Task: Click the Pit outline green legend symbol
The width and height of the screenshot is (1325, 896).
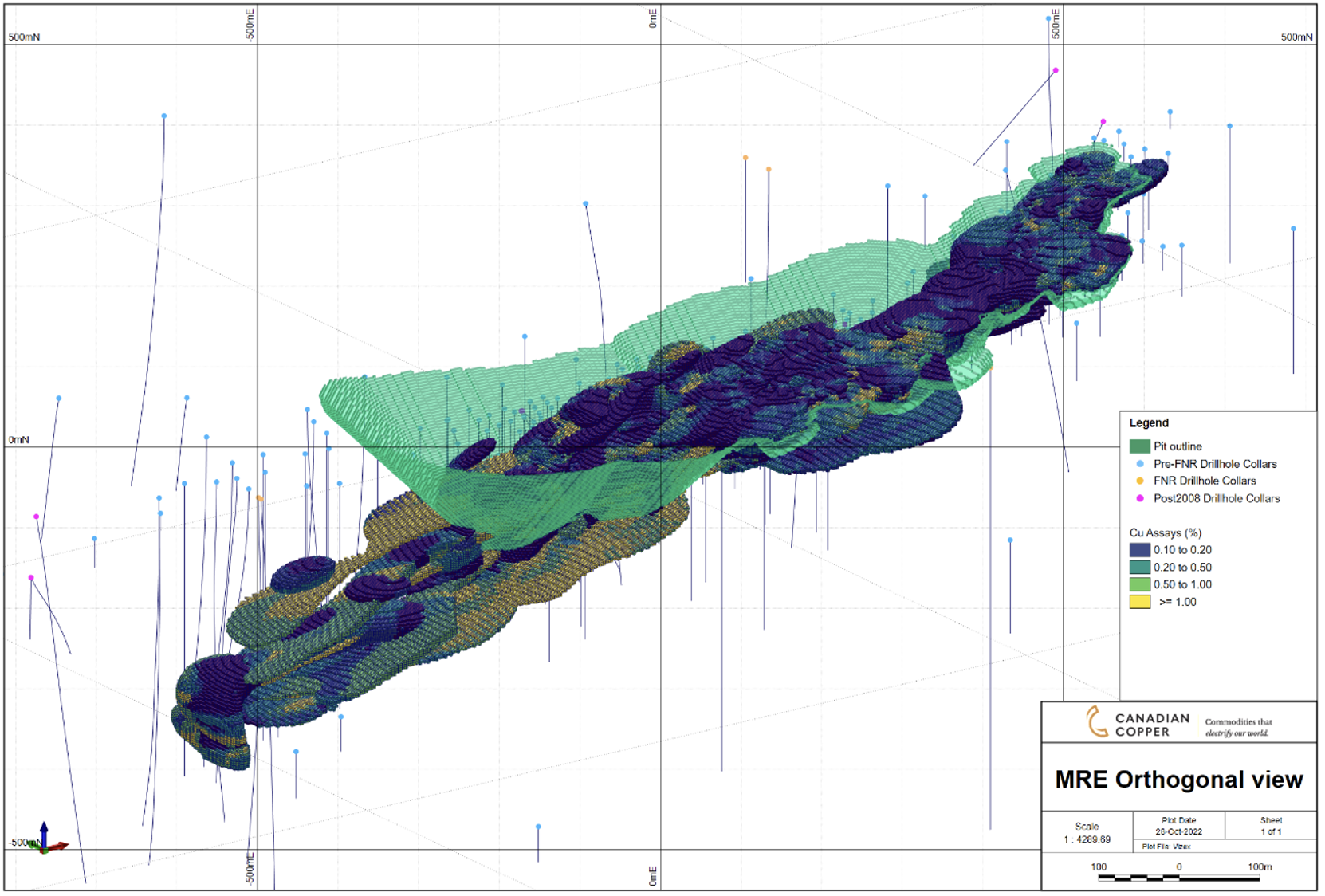Action: pyautogui.click(x=1139, y=446)
